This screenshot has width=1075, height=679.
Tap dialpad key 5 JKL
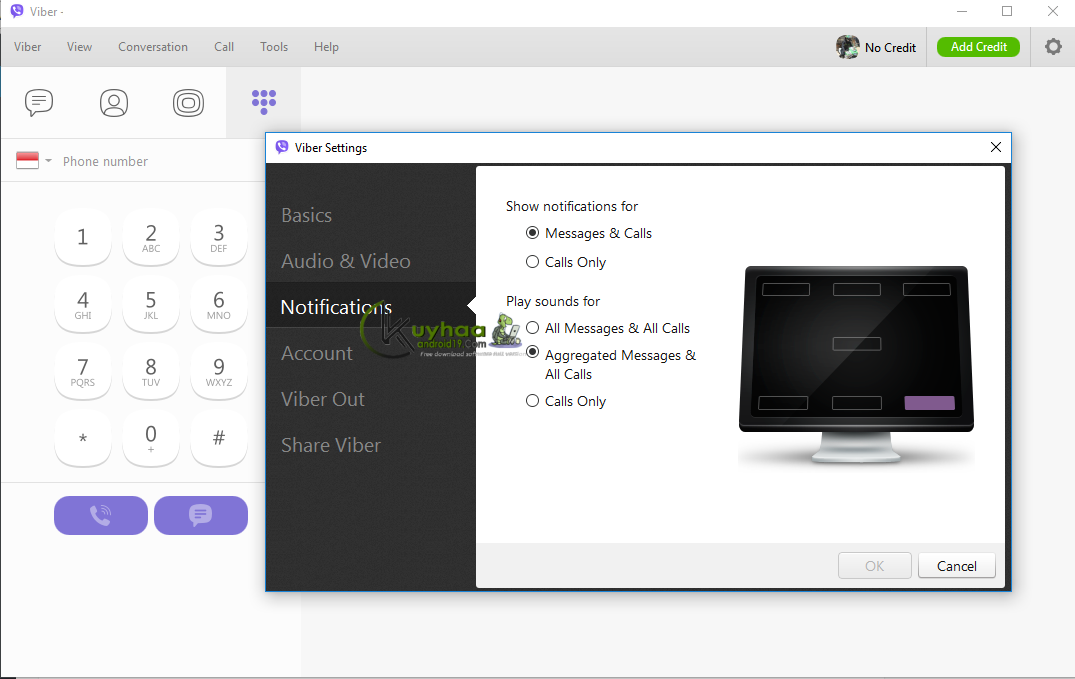coord(151,305)
